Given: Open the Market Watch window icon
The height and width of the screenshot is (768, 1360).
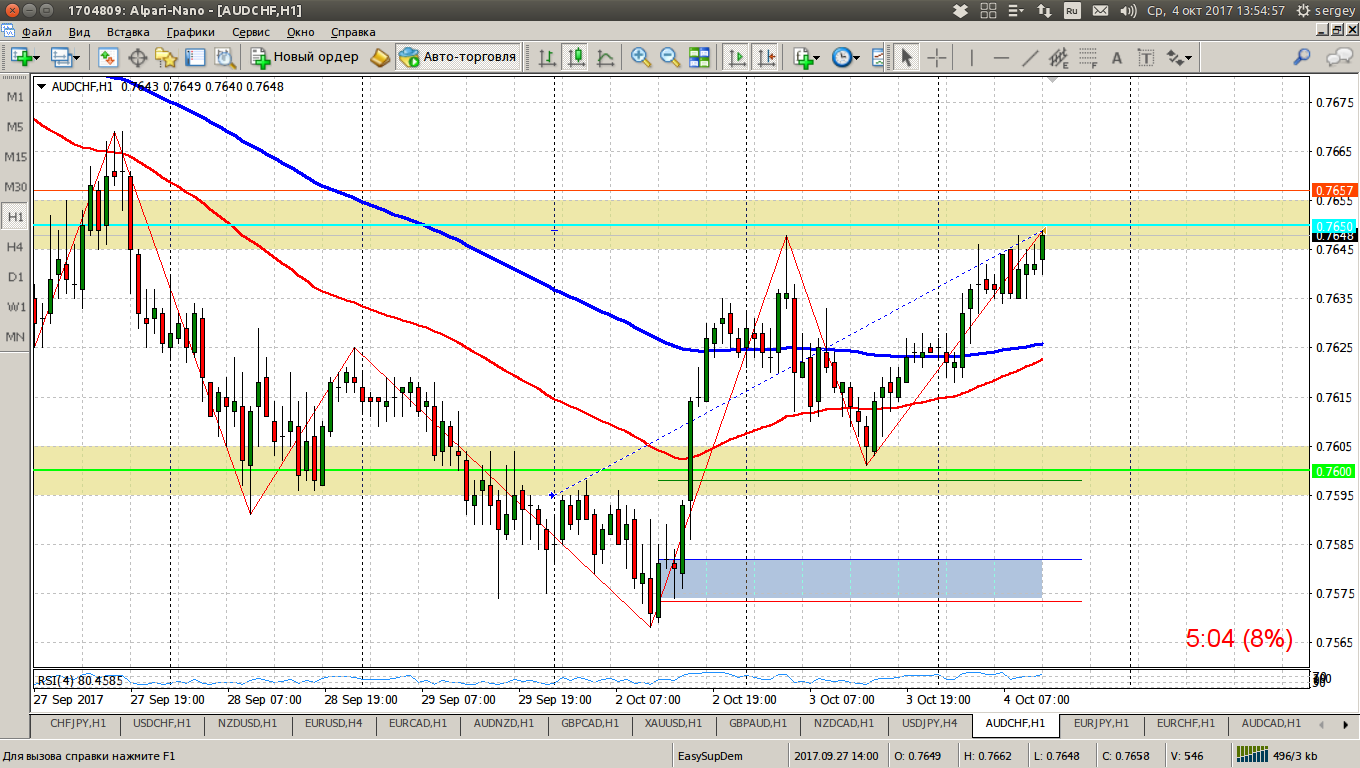Looking at the screenshot, I should [x=108, y=57].
